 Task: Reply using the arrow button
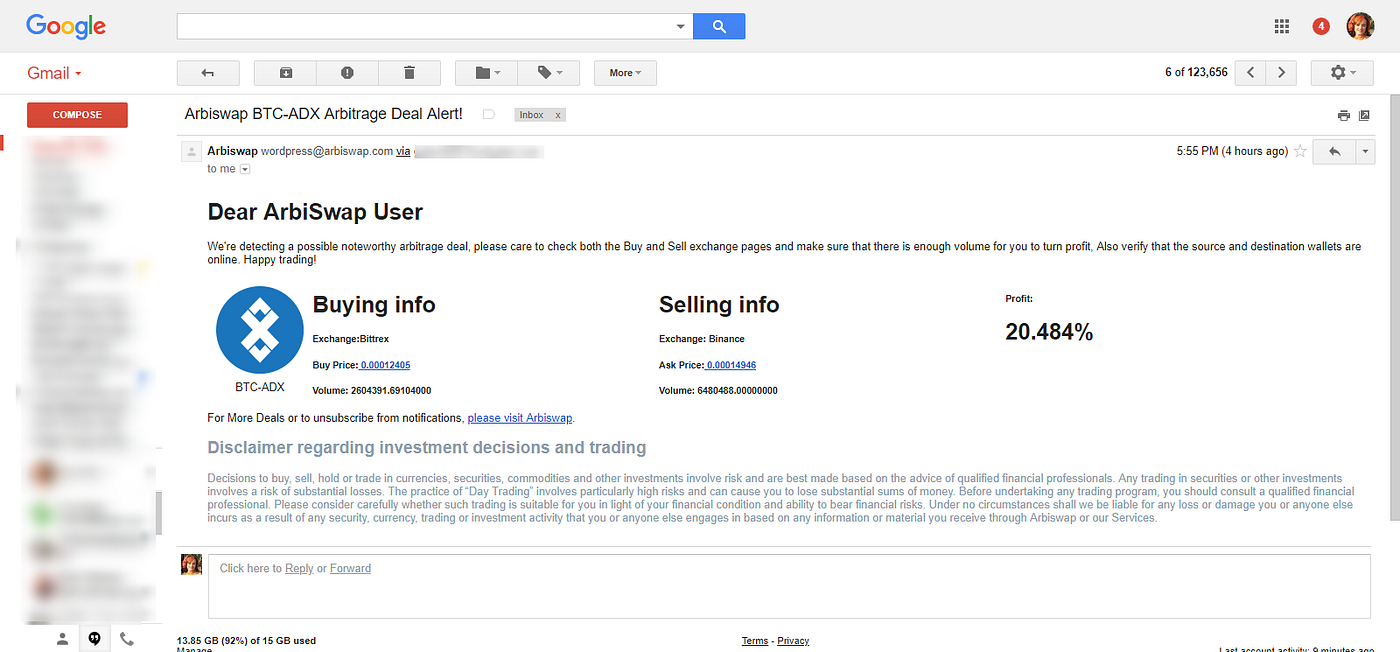pos(1334,151)
